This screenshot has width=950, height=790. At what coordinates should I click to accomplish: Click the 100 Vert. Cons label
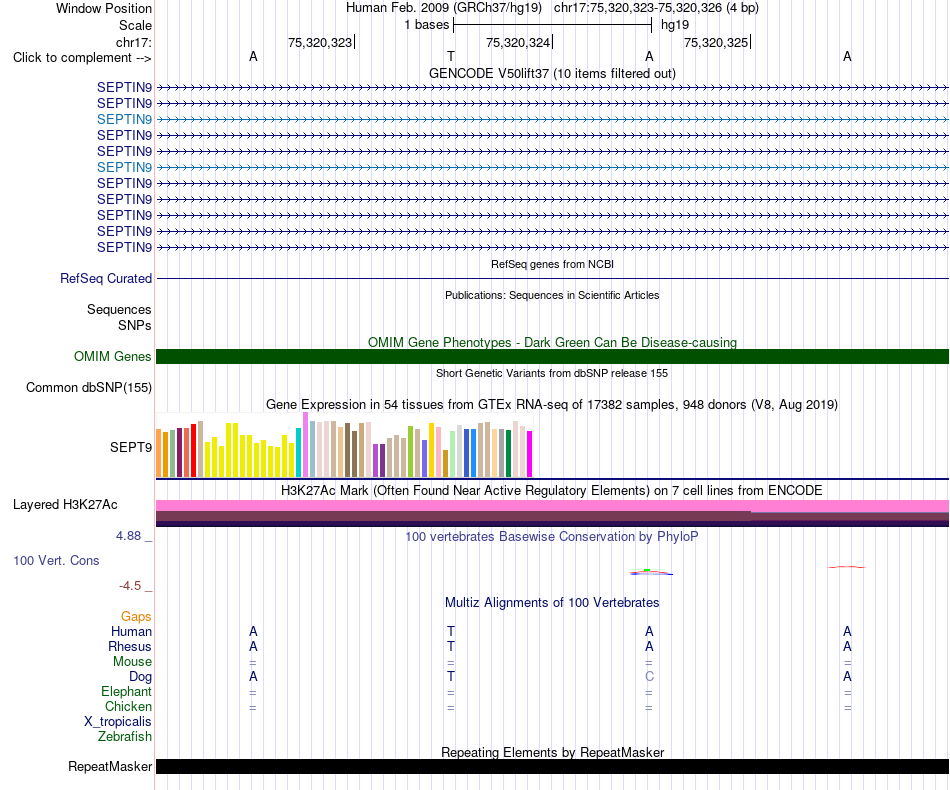56,560
